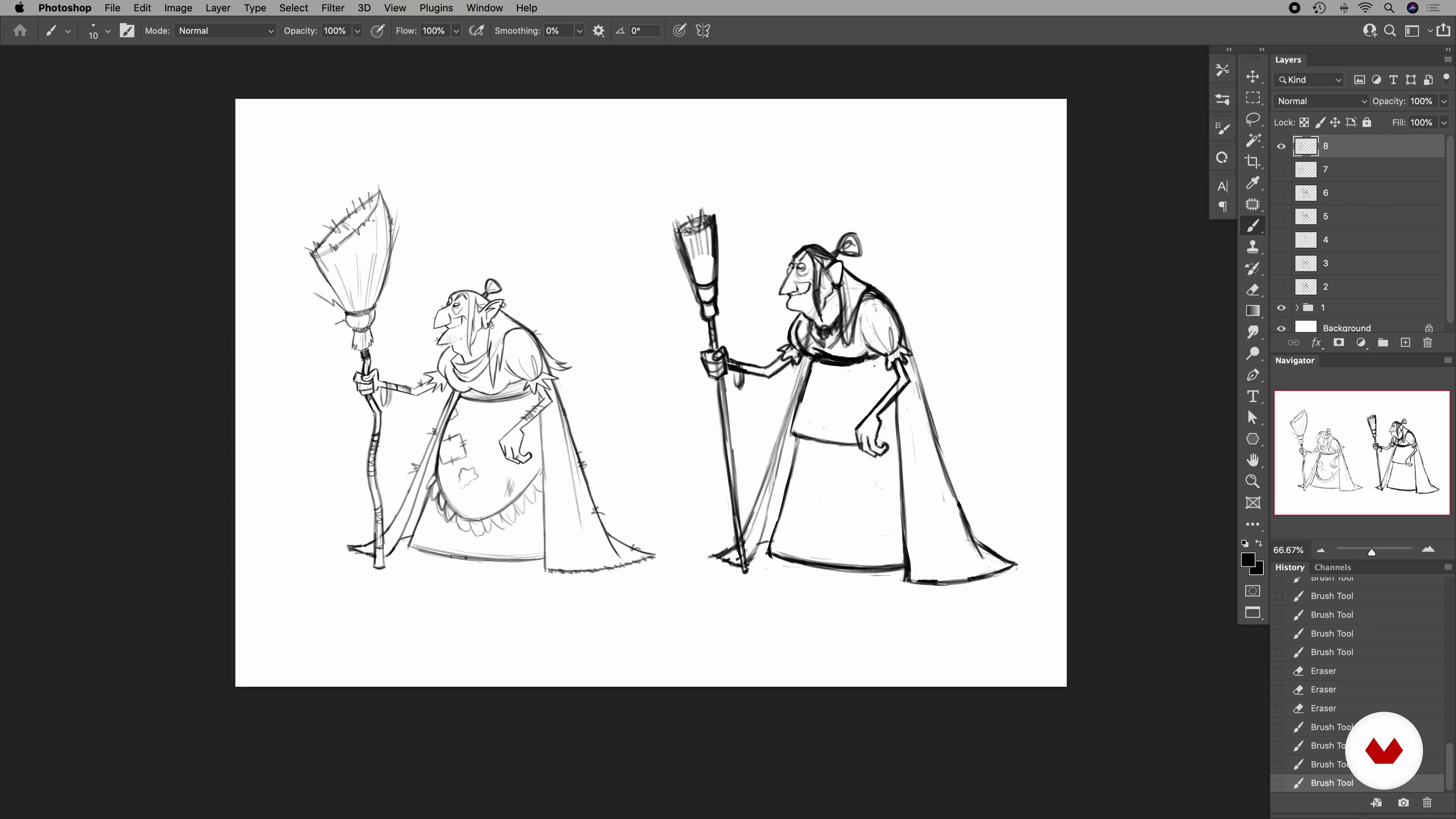
Task: Select the Eyedropper tool
Action: [x=1252, y=183]
